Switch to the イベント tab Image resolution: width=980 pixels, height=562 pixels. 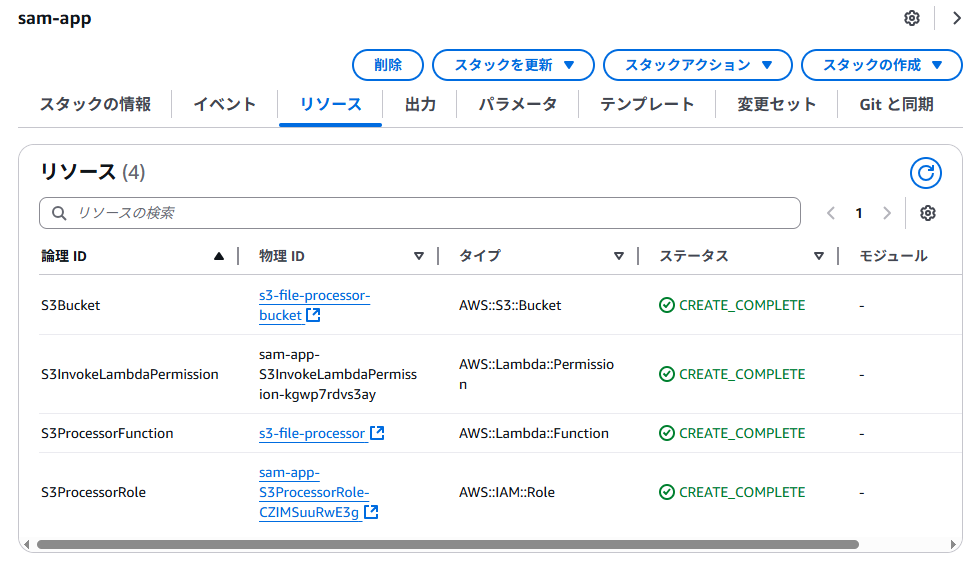click(224, 104)
